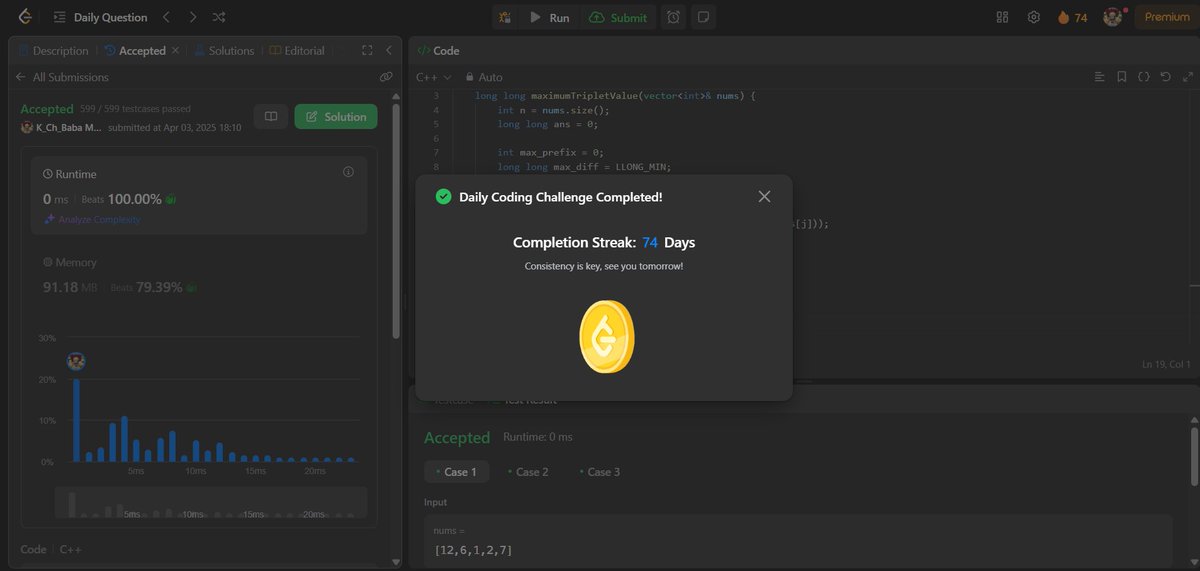Close the Daily Coding Challenge dialog

pos(764,197)
